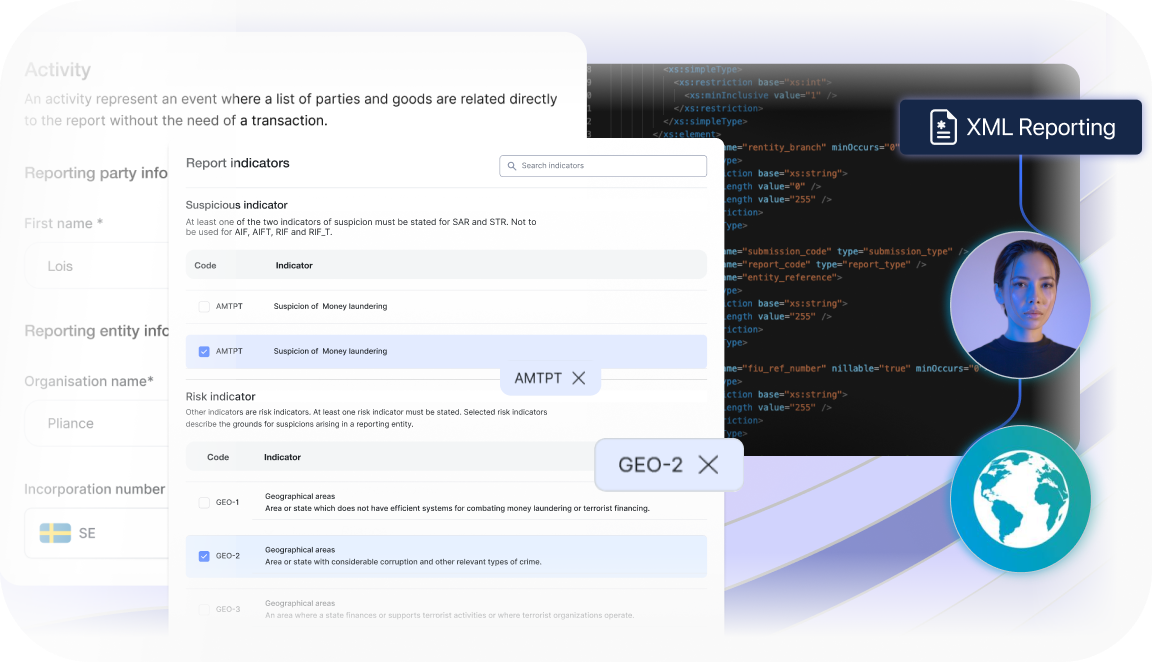Click the xs:minInclusive value line in code
Screen dimensions: 1152x662
tap(760, 96)
